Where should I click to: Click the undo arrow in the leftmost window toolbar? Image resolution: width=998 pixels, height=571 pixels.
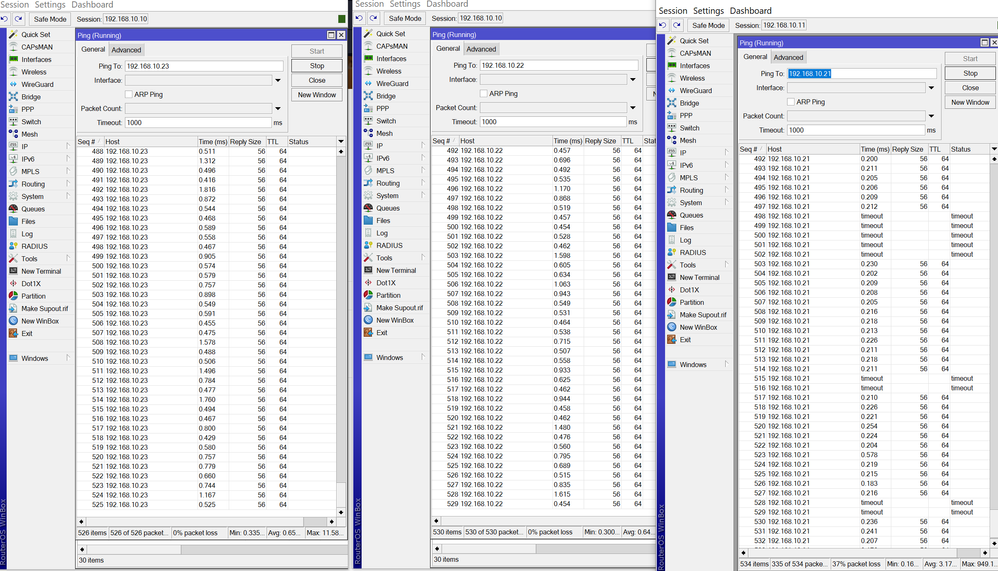pos(6,19)
